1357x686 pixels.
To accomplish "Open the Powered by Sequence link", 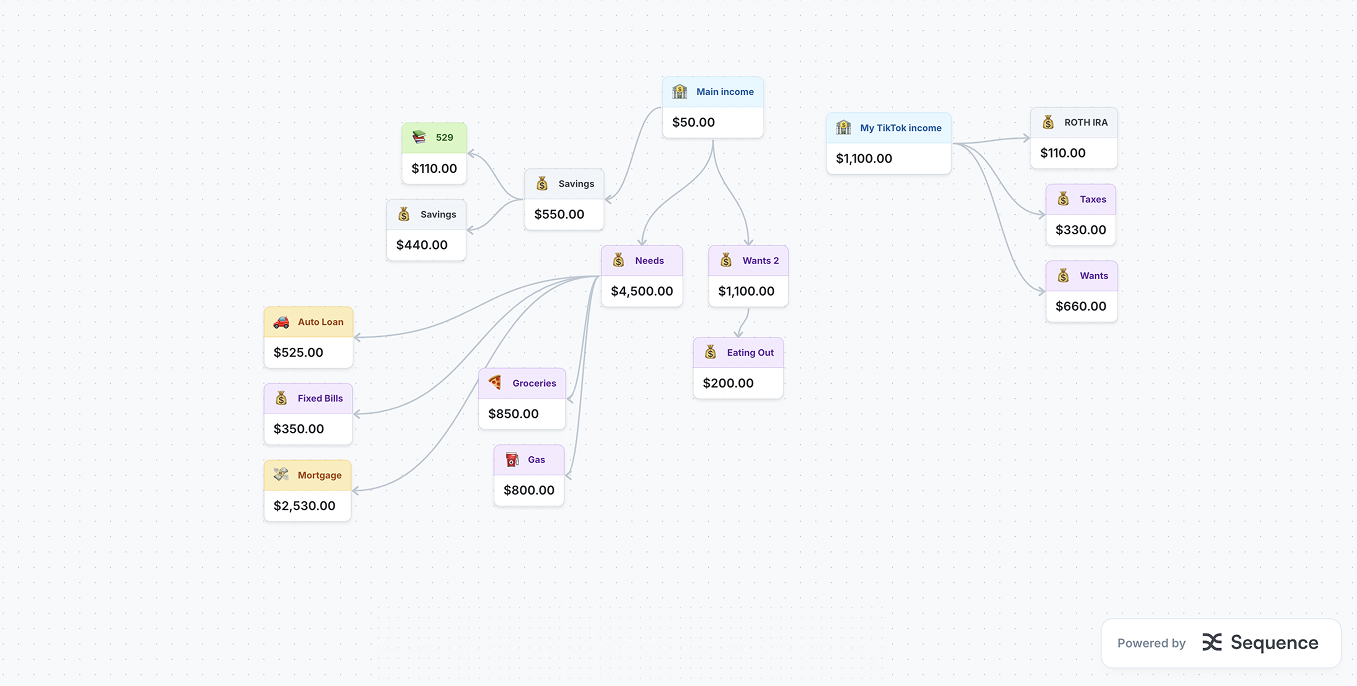I will (1221, 643).
